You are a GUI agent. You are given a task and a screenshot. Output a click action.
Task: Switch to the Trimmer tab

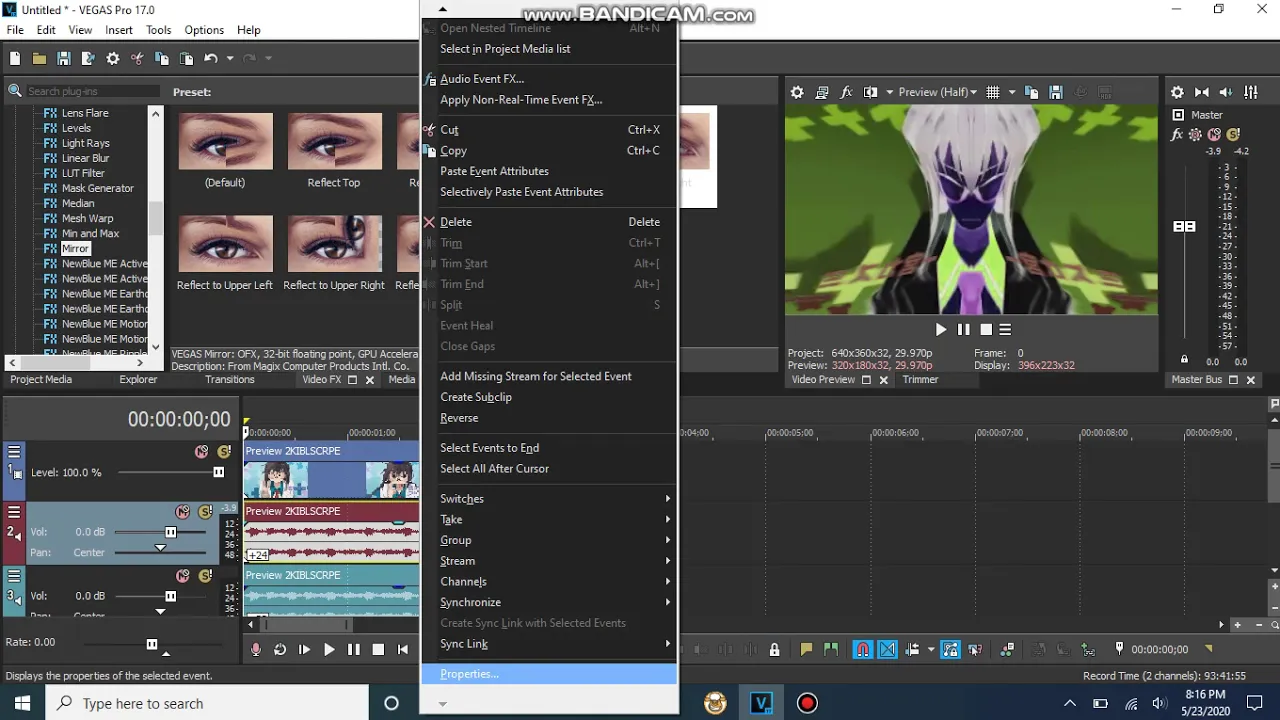click(920, 380)
